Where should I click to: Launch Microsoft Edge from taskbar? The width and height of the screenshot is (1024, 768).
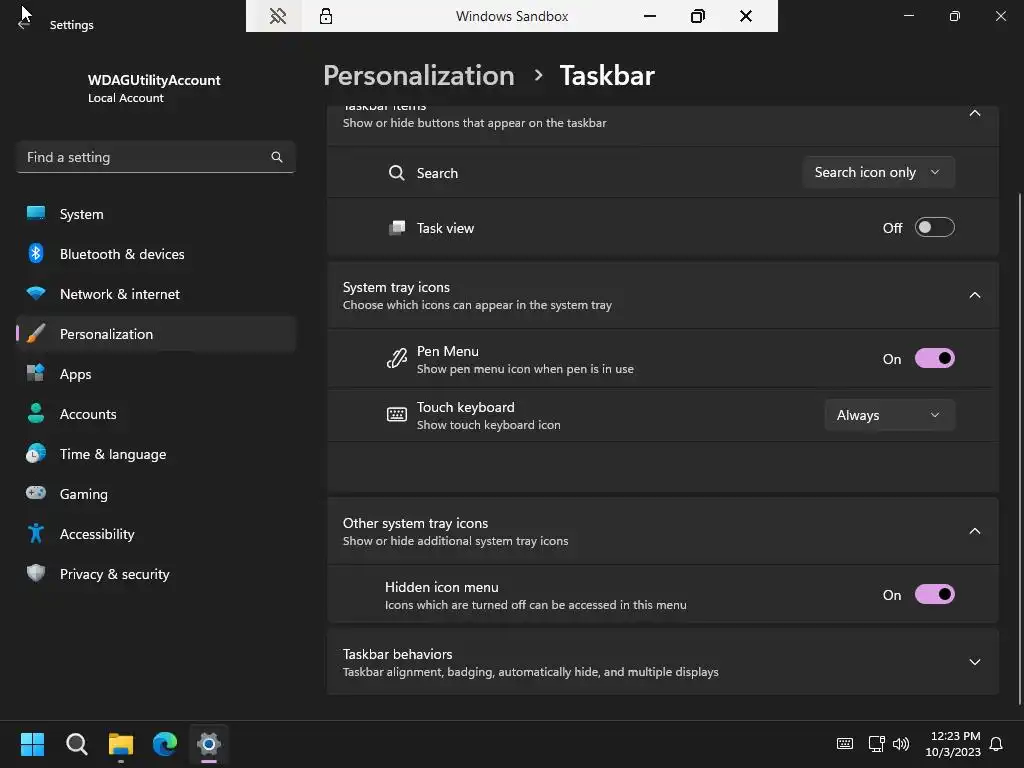coord(165,744)
